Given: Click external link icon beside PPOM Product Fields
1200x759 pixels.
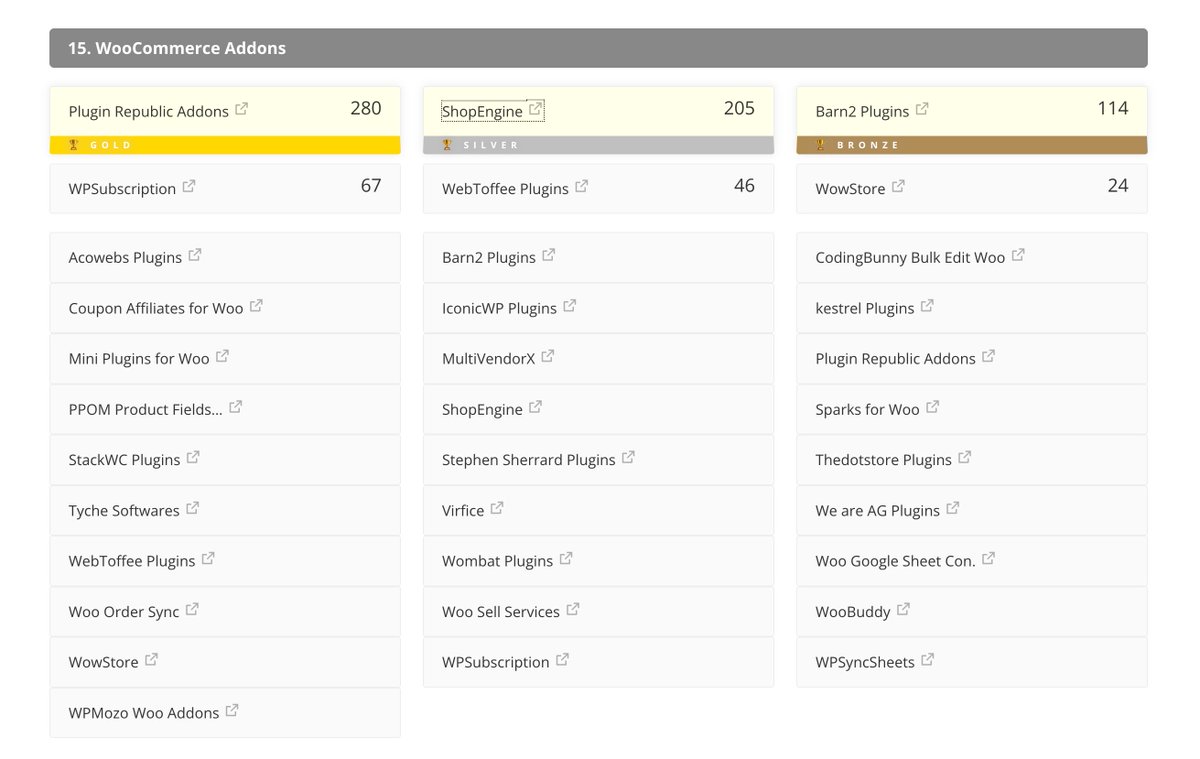Looking at the screenshot, I should pyautogui.click(x=235, y=408).
